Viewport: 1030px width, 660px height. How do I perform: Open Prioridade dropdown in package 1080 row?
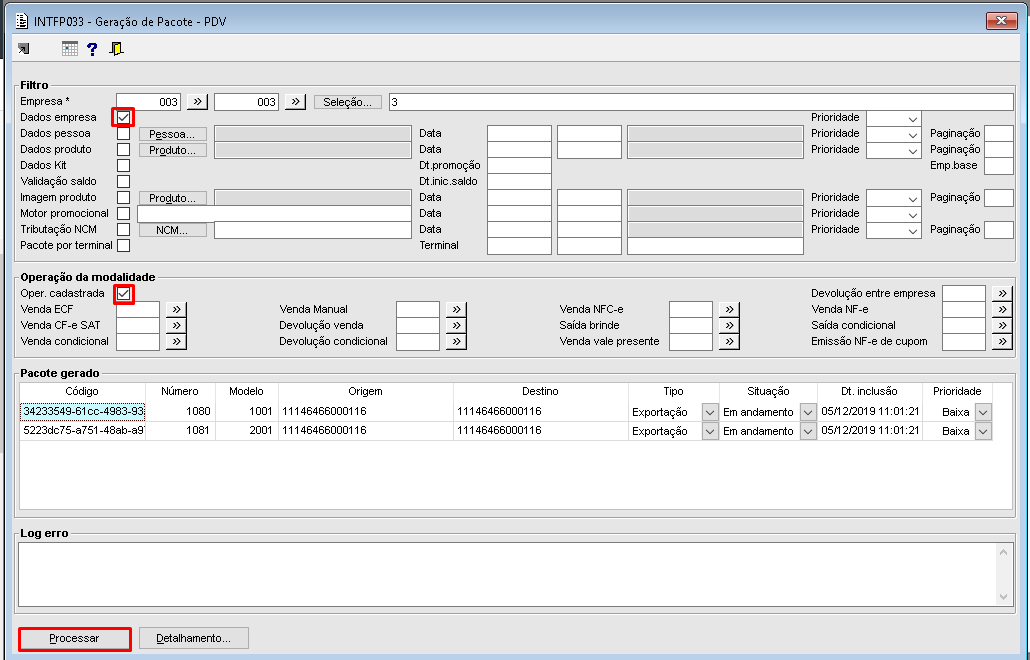983,412
